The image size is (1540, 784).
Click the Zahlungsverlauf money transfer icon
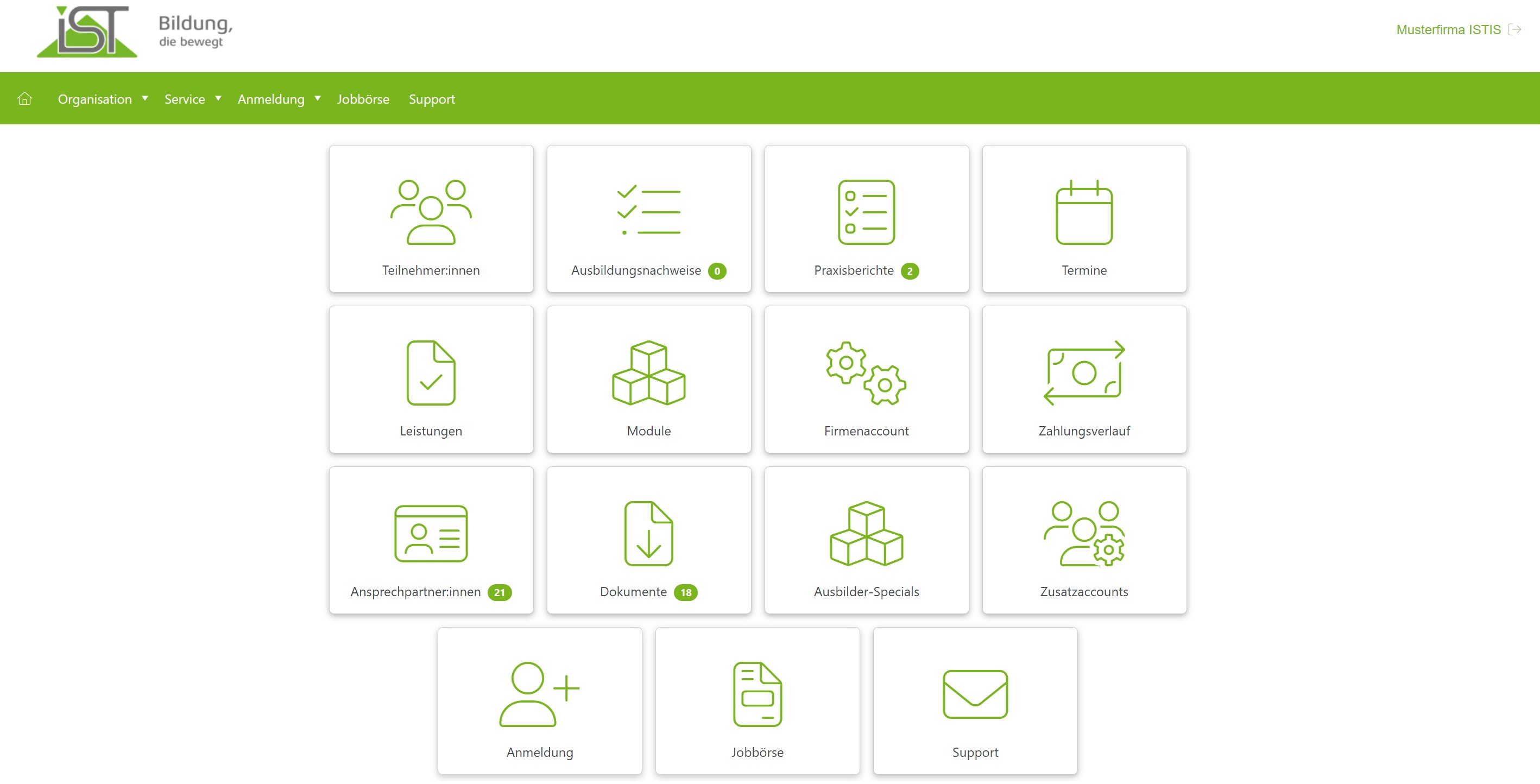pyautogui.click(x=1083, y=373)
